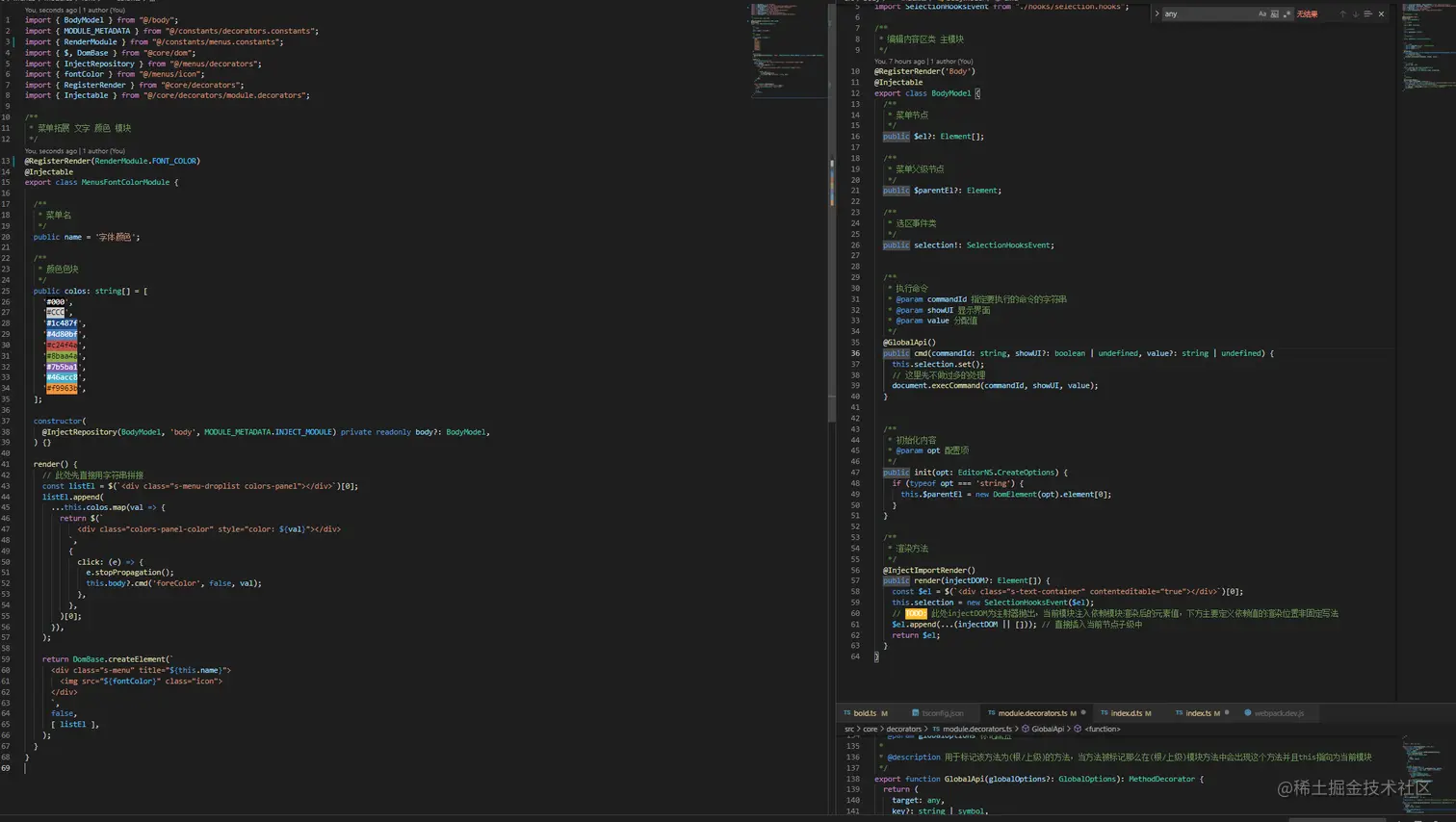The width and height of the screenshot is (1456, 822).
Task: Click the #1c487f dark blue color swatch
Action: (62, 323)
